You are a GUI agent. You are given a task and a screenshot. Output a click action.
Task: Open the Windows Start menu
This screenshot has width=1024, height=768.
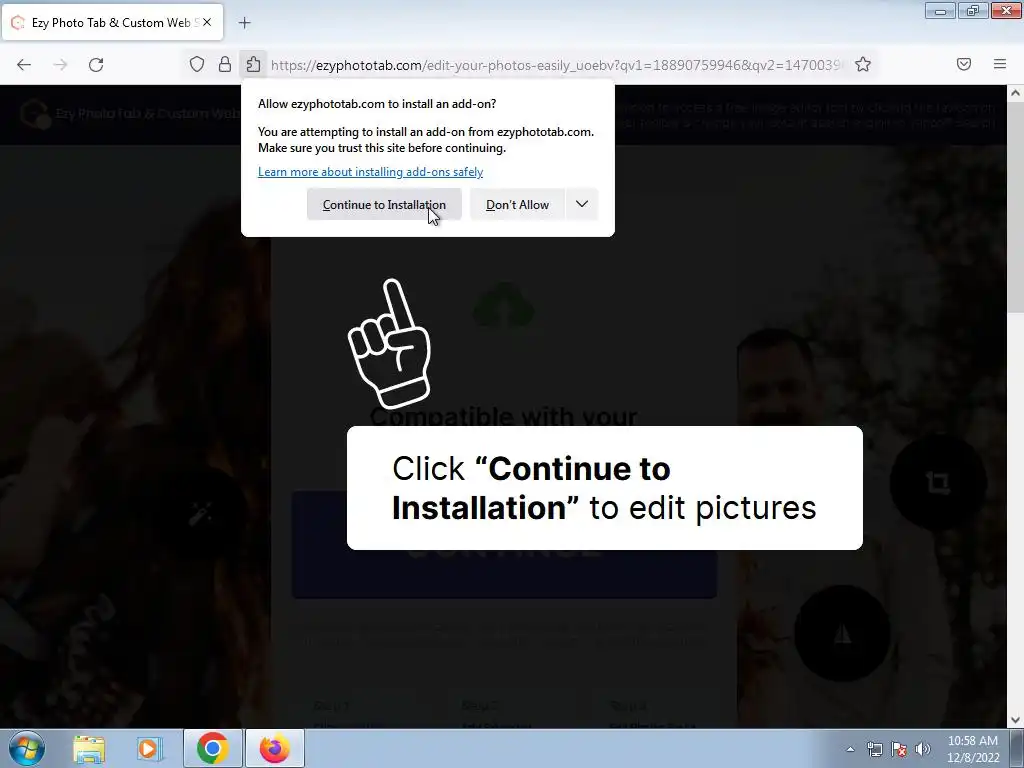(x=27, y=748)
